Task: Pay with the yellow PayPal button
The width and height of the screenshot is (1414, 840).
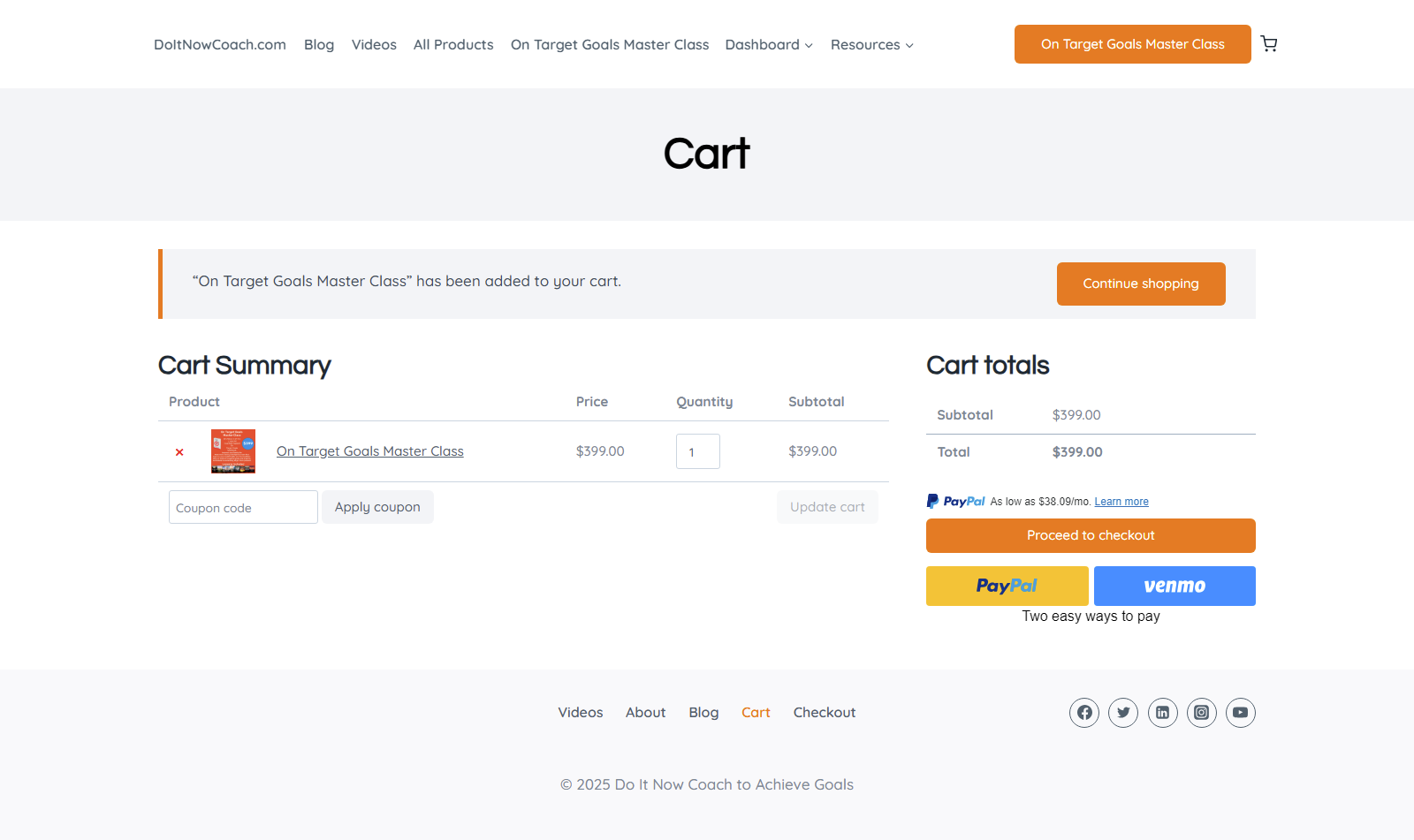Action: click(x=1007, y=586)
